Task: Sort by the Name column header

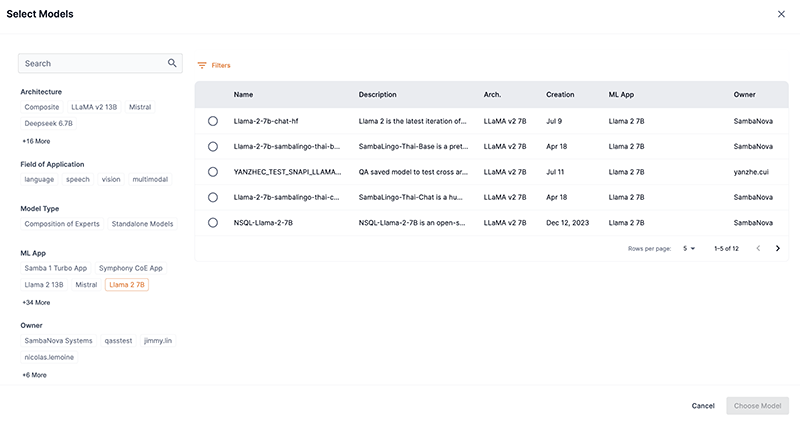Action: [244, 95]
